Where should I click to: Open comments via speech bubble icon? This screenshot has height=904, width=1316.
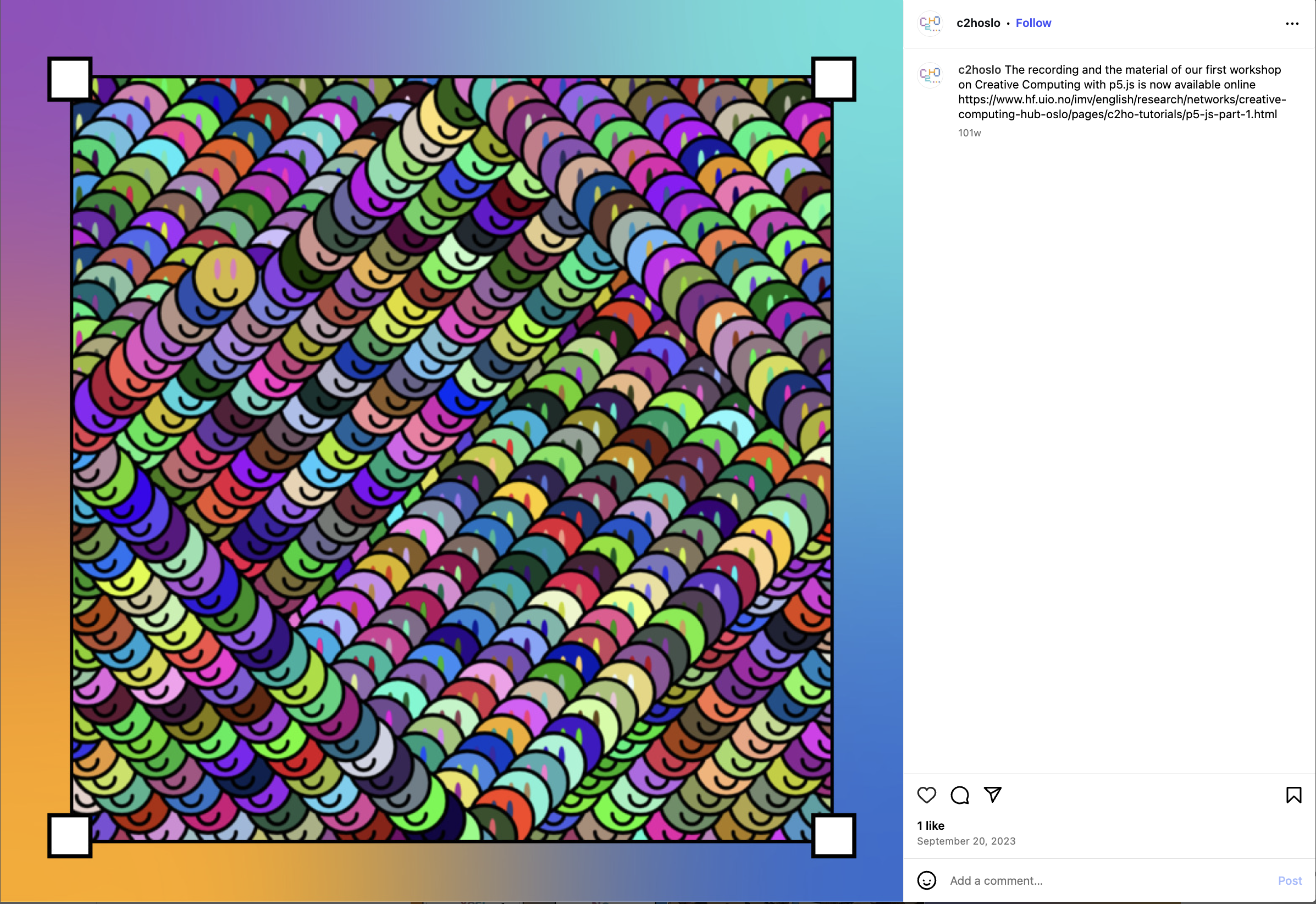[x=960, y=795]
